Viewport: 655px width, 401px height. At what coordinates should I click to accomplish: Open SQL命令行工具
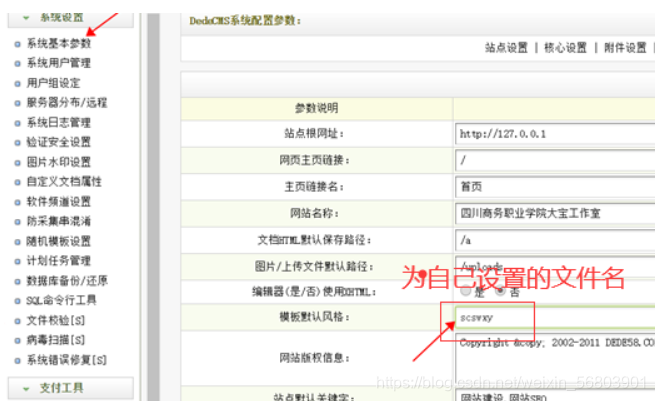tap(61, 300)
